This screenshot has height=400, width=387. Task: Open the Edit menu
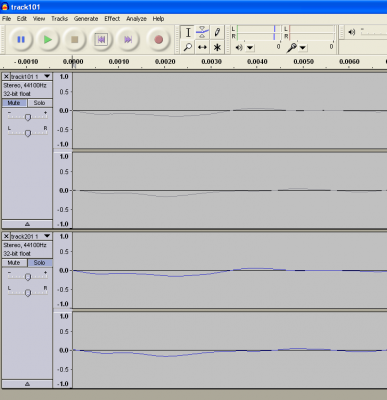click(x=22, y=19)
